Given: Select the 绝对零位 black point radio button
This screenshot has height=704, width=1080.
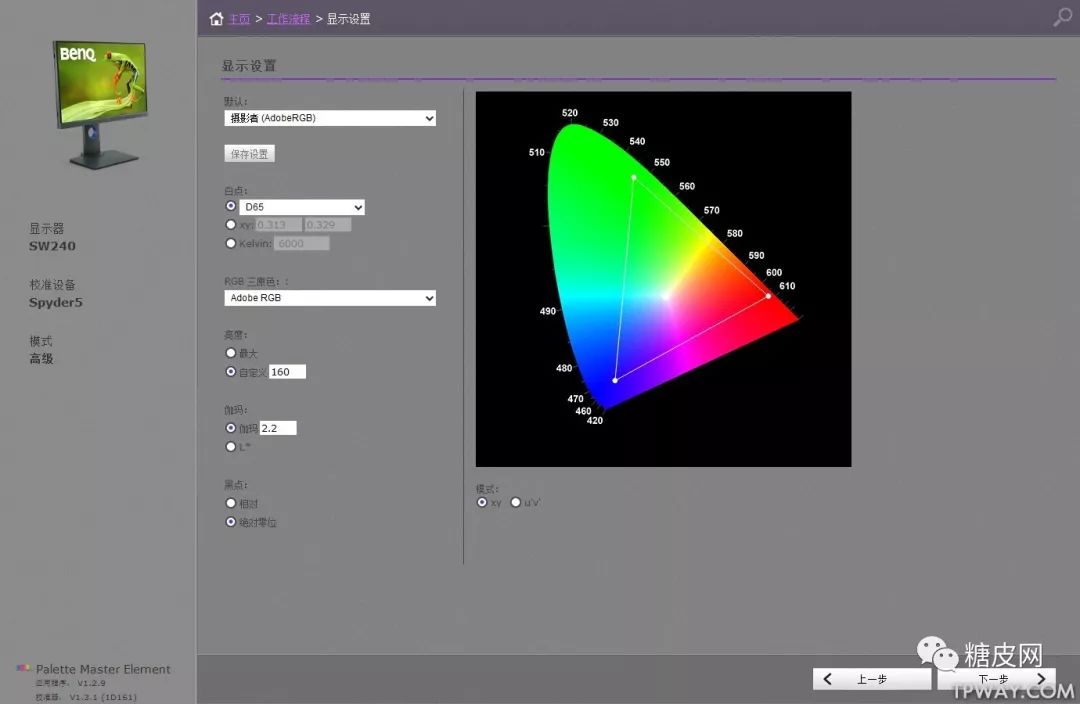Looking at the screenshot, I should [x=231, y=522].
